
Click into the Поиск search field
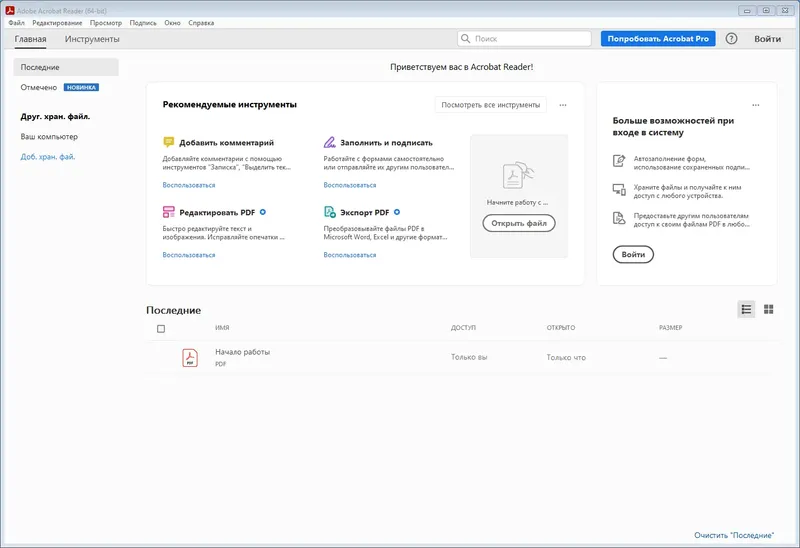[x=524, y=39]
